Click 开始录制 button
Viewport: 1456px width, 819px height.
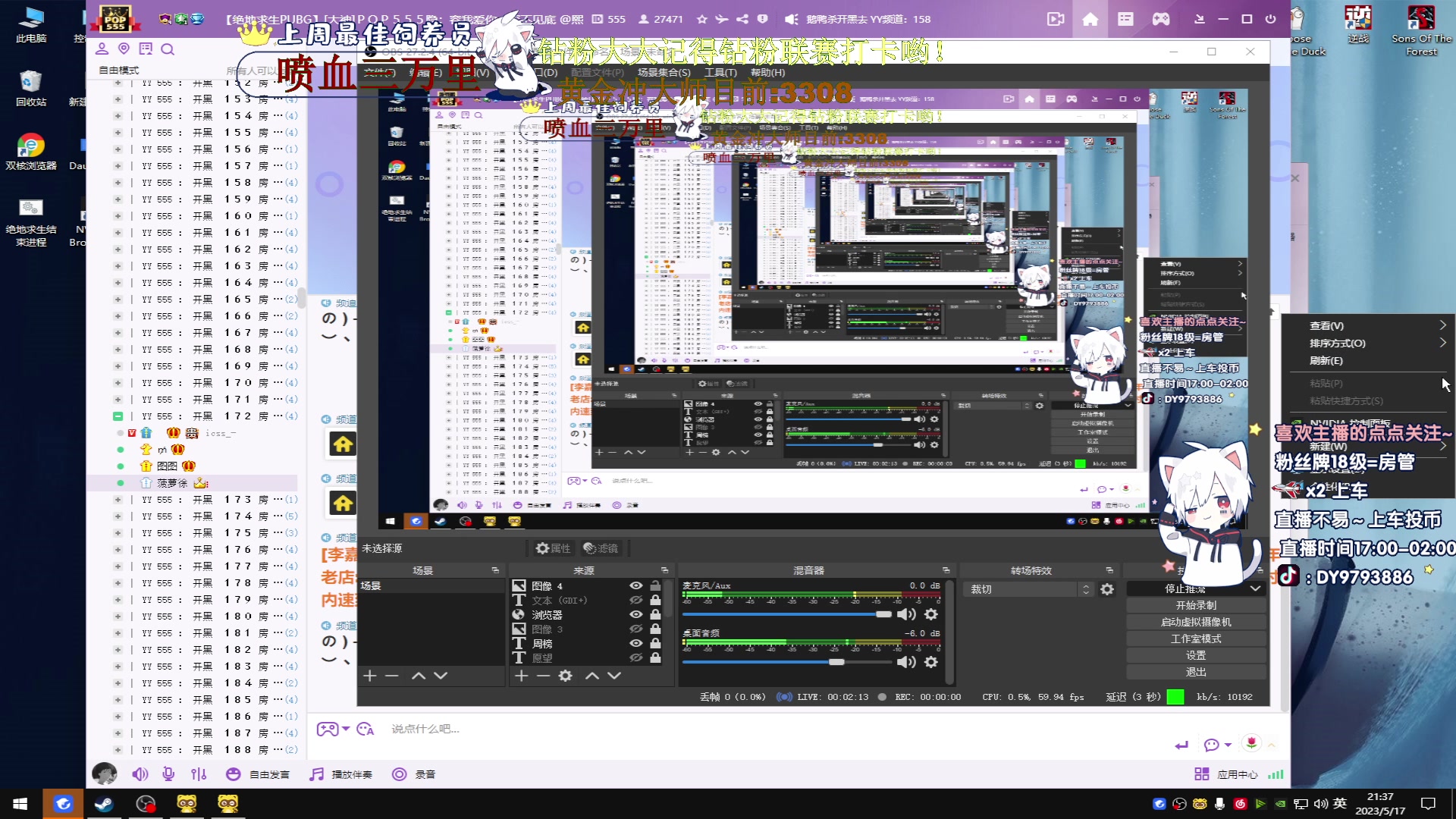pos(1196,605)
